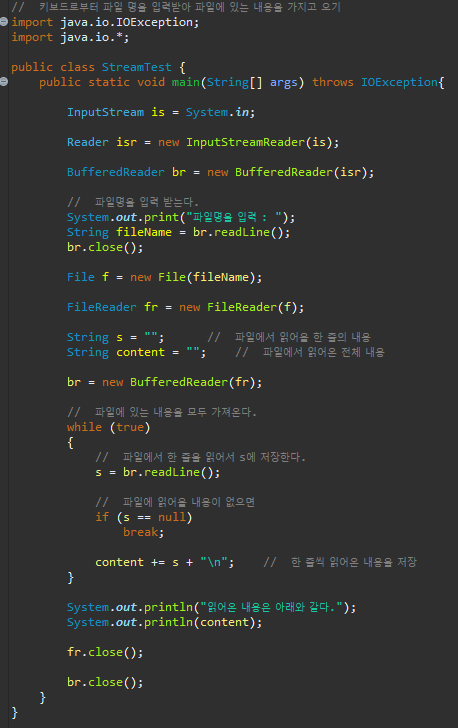Click "new File(fileName)" expression

192,277
